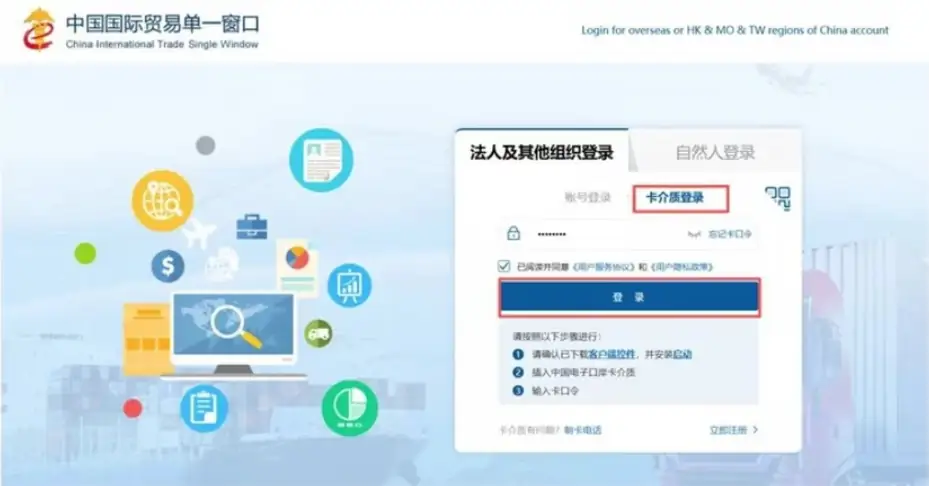Viewport: 929px width, 486px height.
Task: Open the 用户隐私政策 link
Action: (681, 267)
